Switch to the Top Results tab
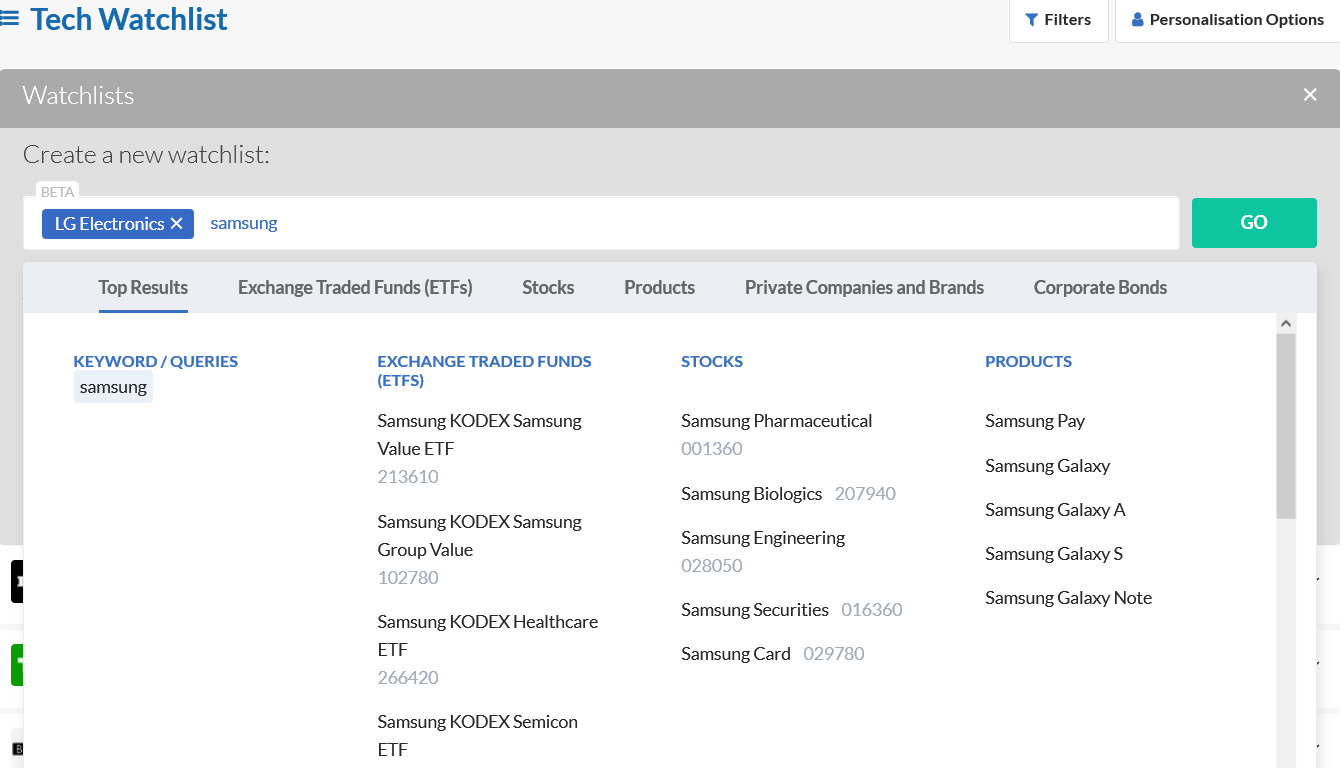This screenshot has width=1340, height=768. [143, 288]
